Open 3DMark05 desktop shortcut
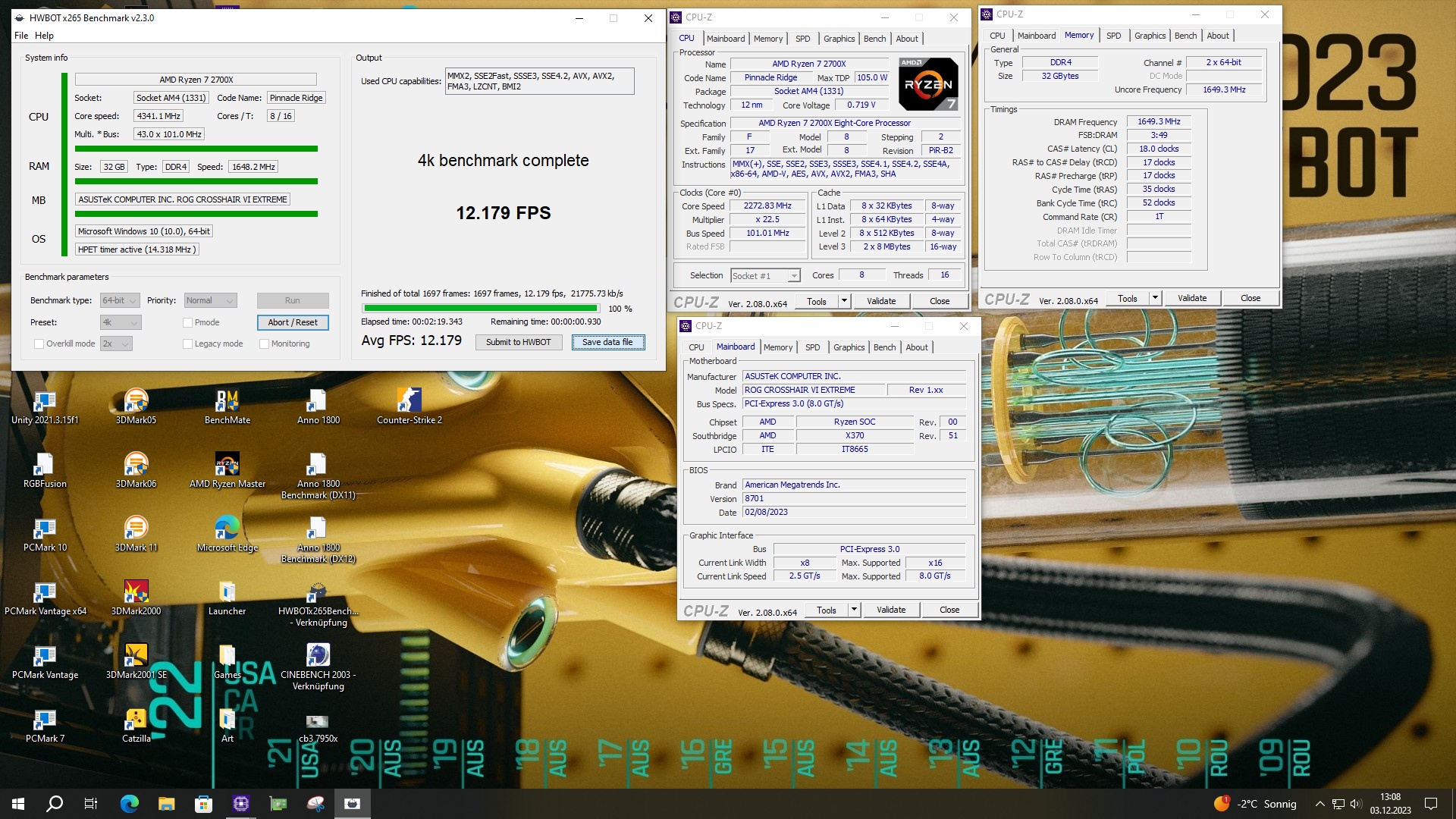1456x819 pixels. (x=136, y=406)
